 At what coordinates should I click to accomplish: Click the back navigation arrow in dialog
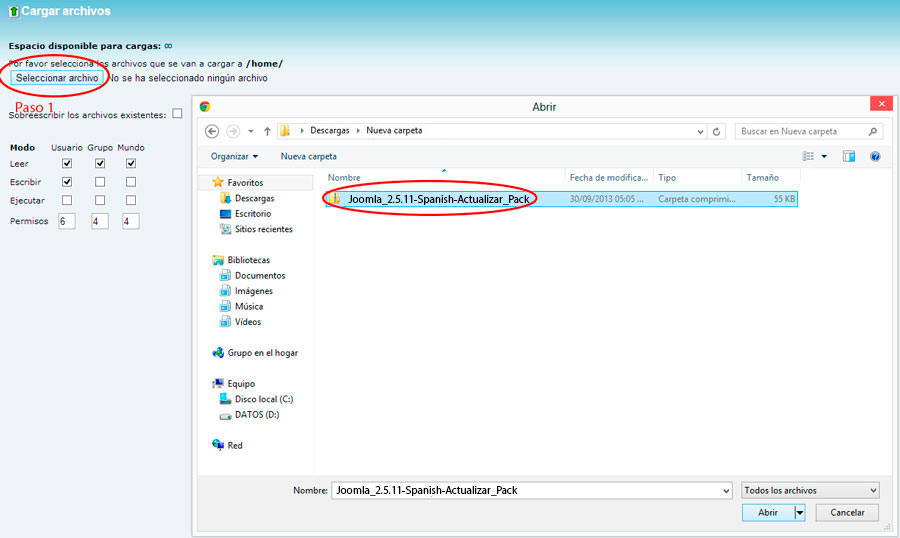coord(212,131)
